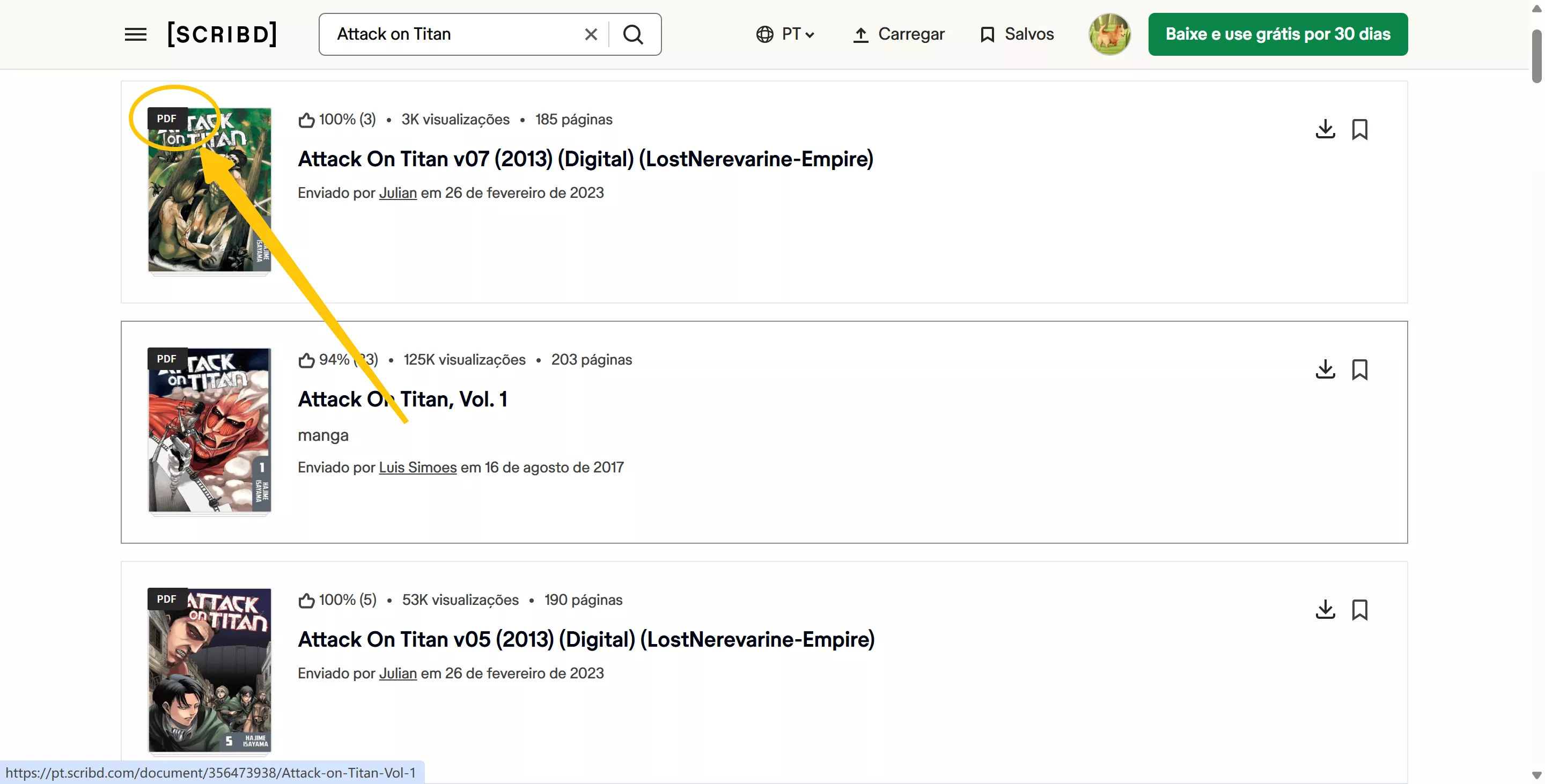Open the user profile avatar
1545x784 pixels.
pyautogui.click(x=1109, y=34)
